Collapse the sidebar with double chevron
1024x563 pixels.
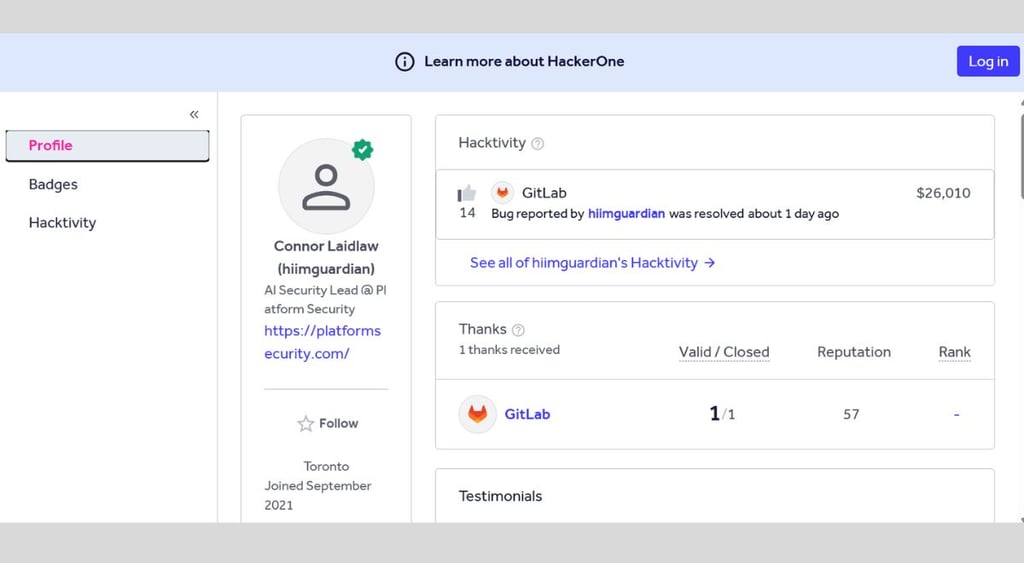point(194,114)
